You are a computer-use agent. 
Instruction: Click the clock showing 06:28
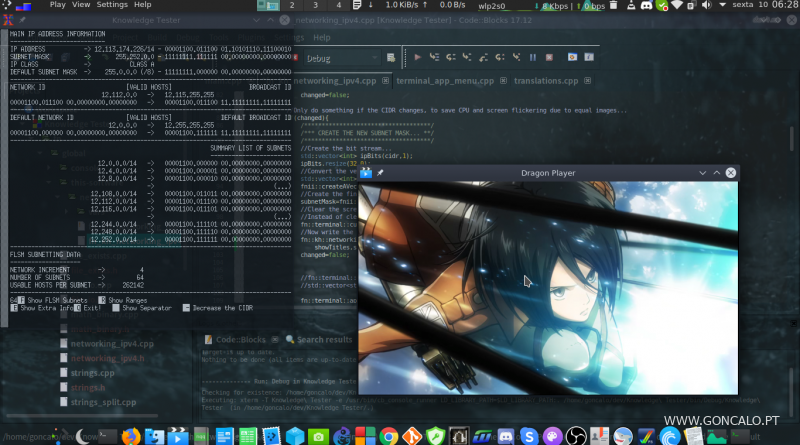[785, 5]
